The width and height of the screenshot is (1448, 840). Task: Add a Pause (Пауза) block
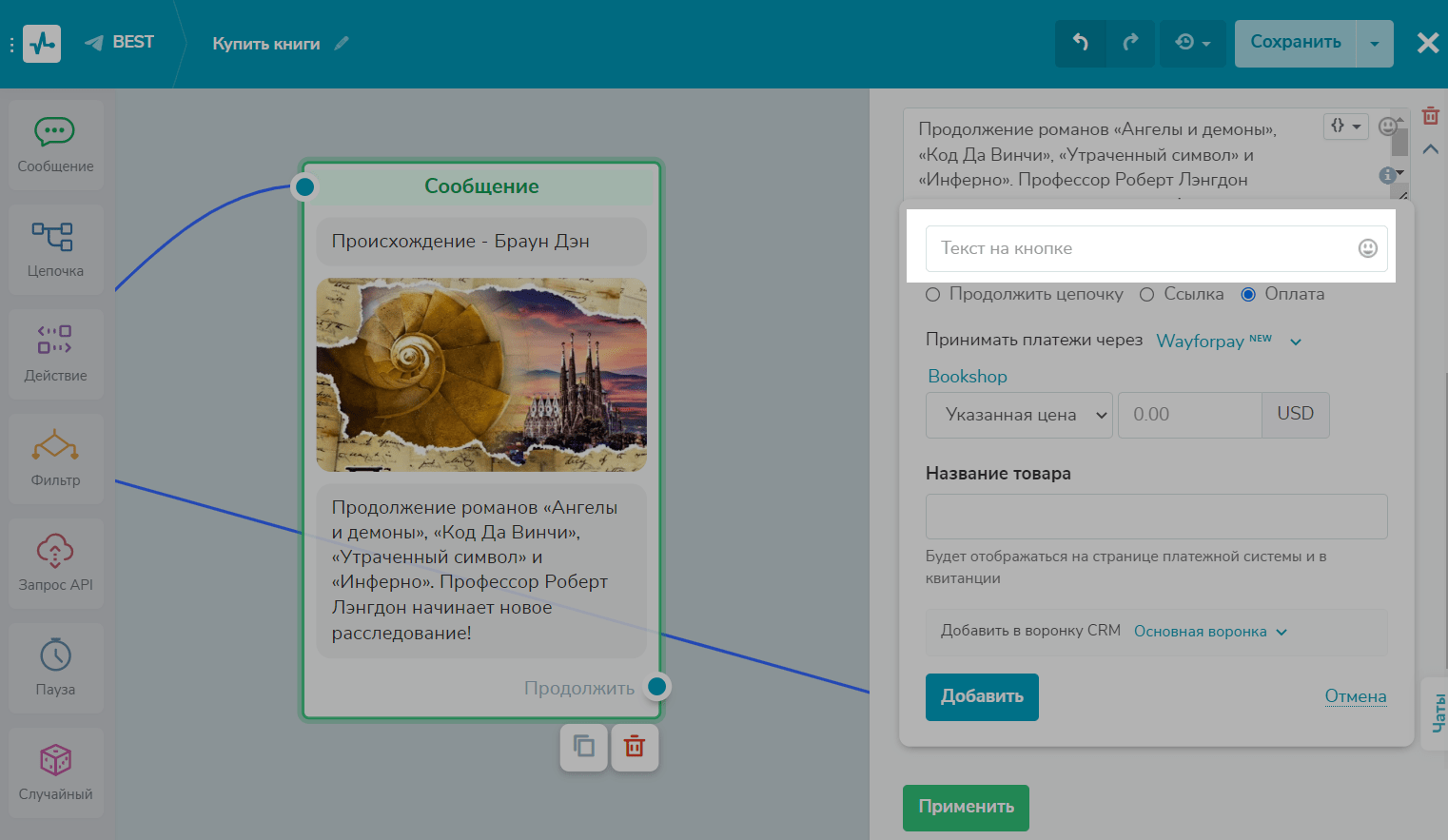pyautogui.click(x=55, y=668)
